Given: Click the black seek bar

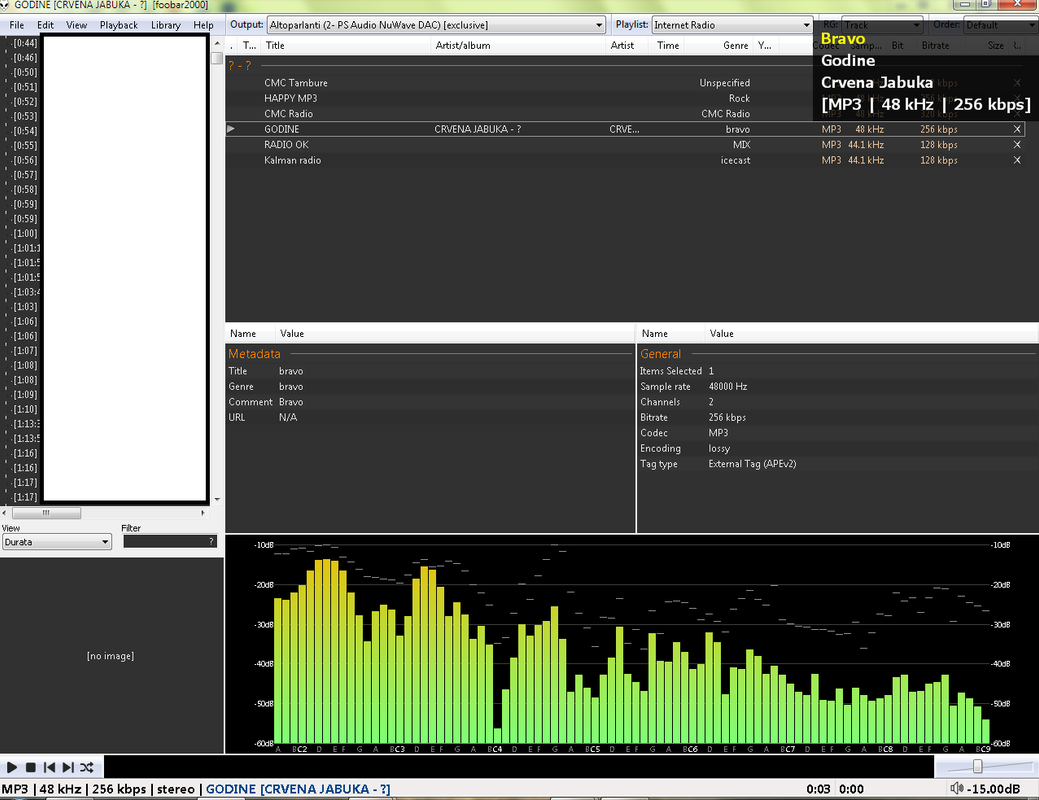Looking at the screenshot, I should (519, 767).
